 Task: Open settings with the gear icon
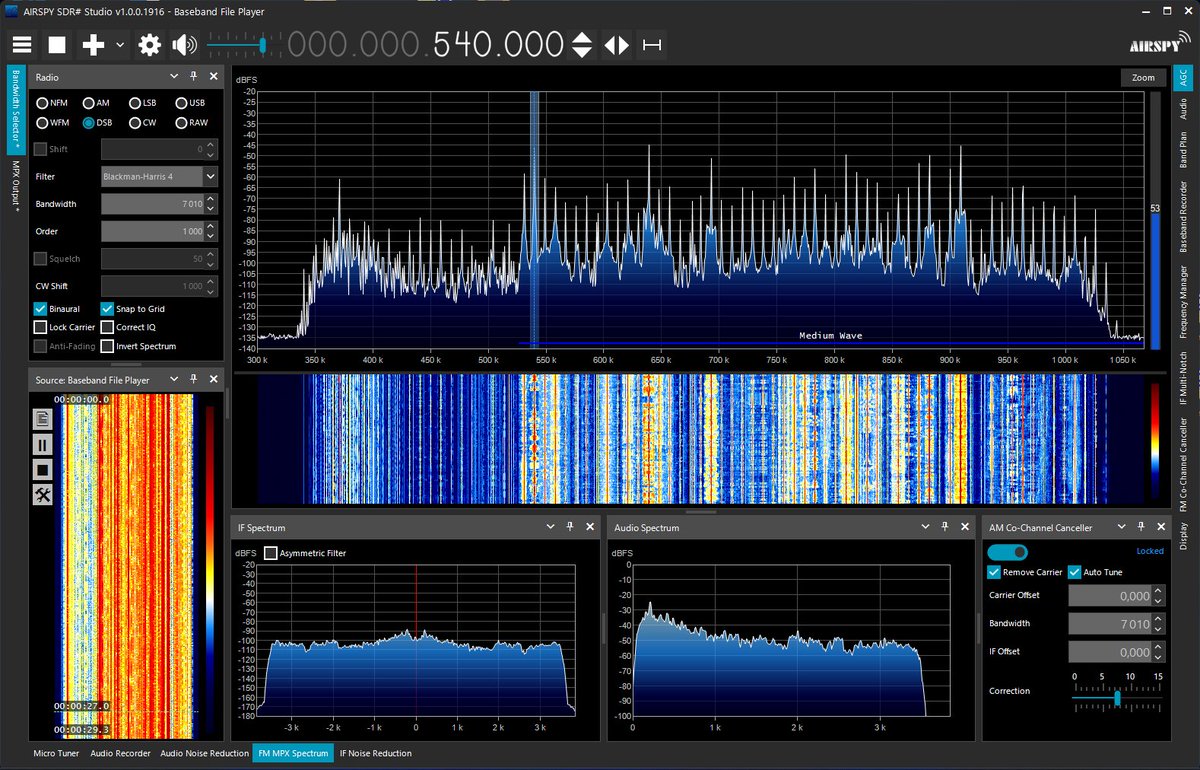point(150,45)
